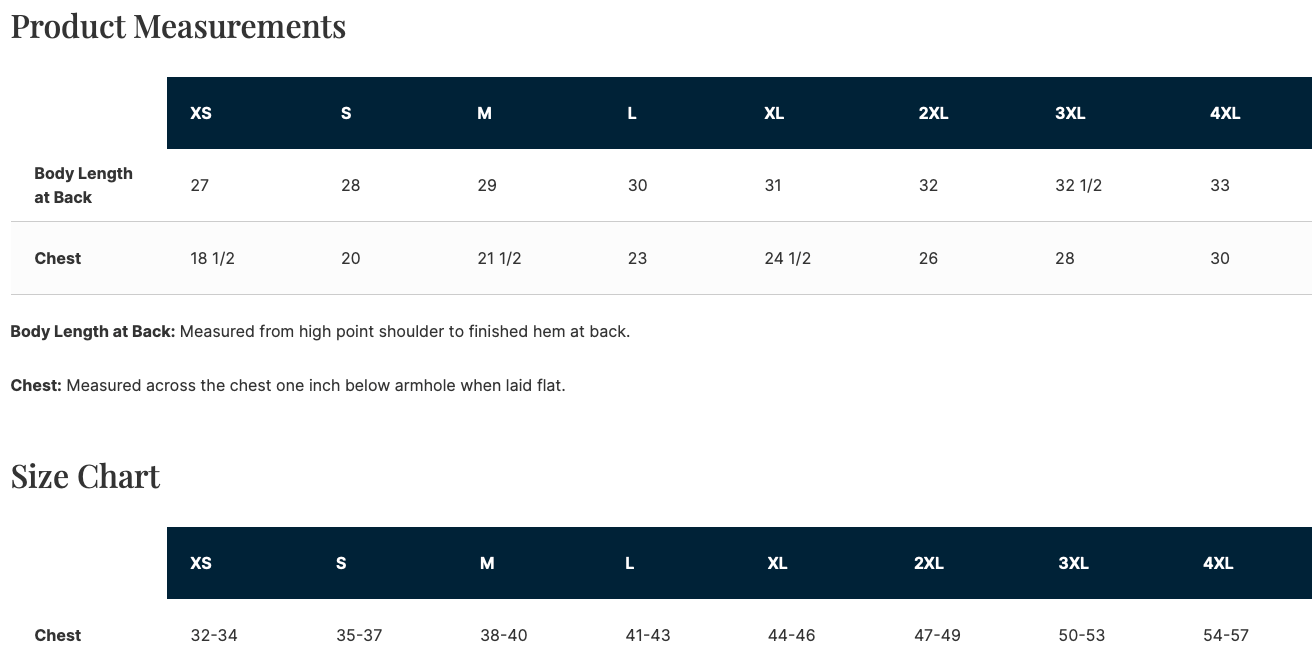Click the 21 1/2 chest value for M
This screenshot has height=661, width=1312.
coord(500,258)
